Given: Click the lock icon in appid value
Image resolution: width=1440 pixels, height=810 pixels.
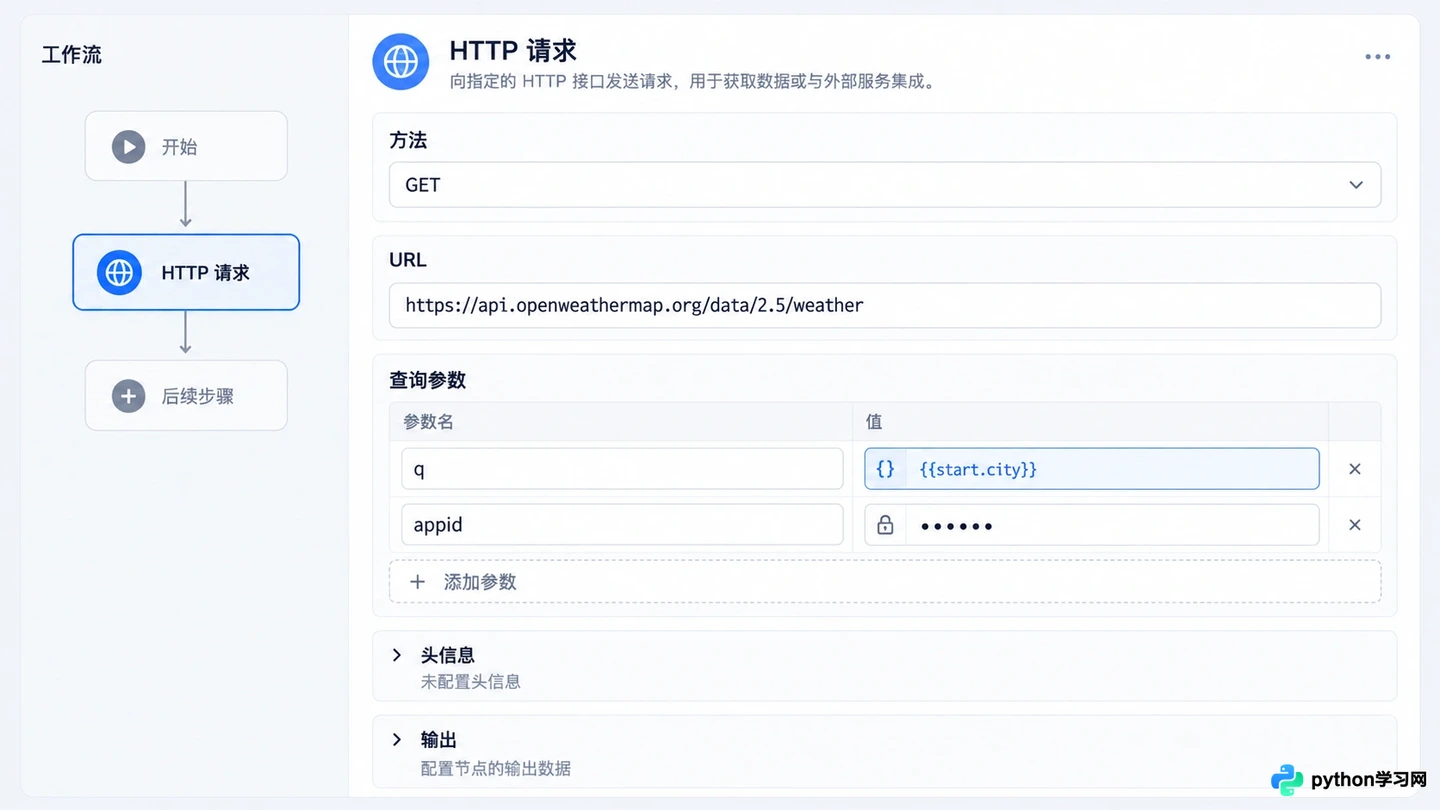Looking at the screenshot, I should tap(885, 525).
